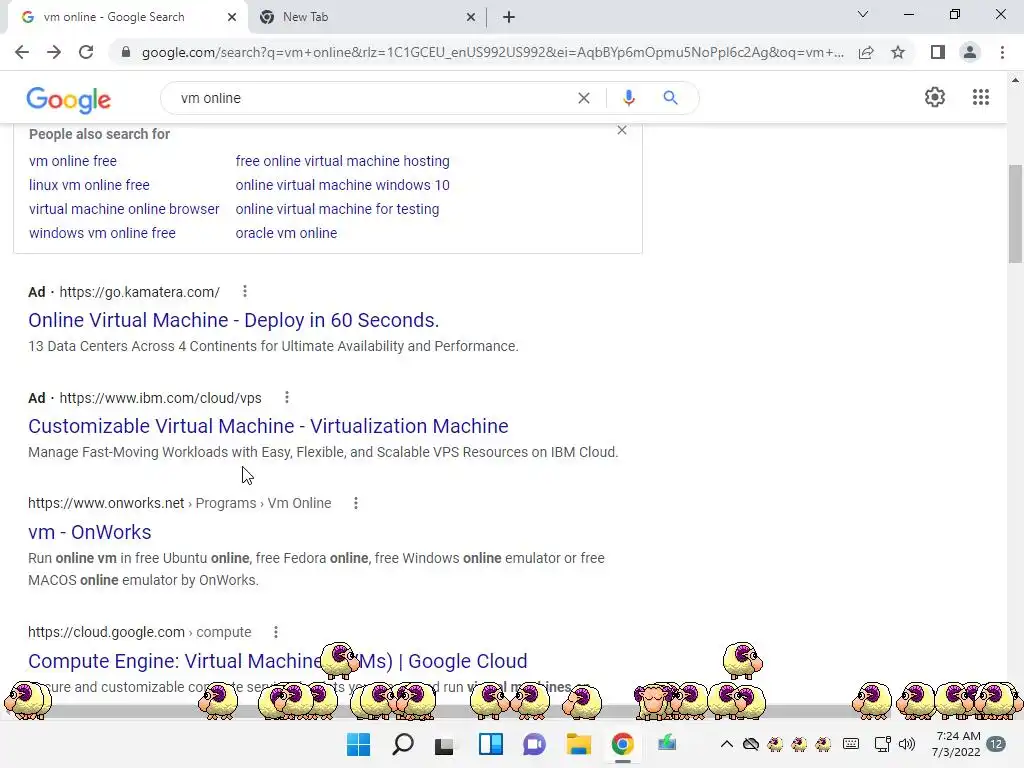Open Google quick settings gear

[935, 97]
